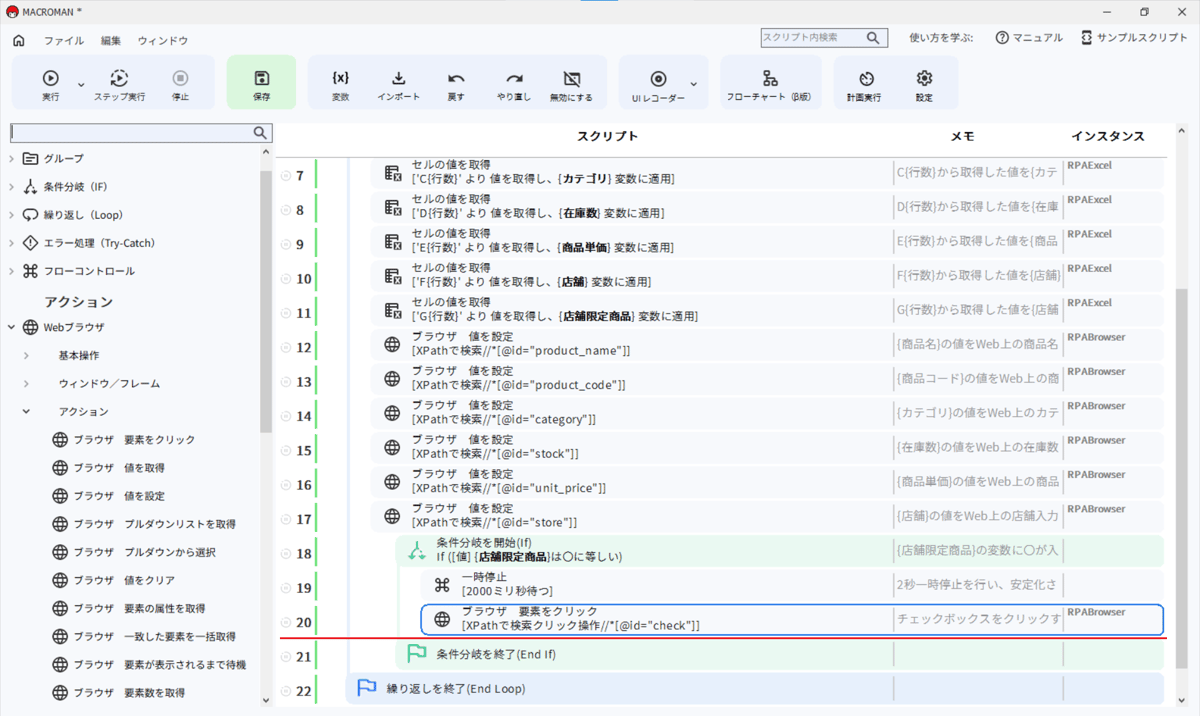The image size is (1200, 716).
Task: Click the sidebar search magnifier icon
Action: click(261, 132)
